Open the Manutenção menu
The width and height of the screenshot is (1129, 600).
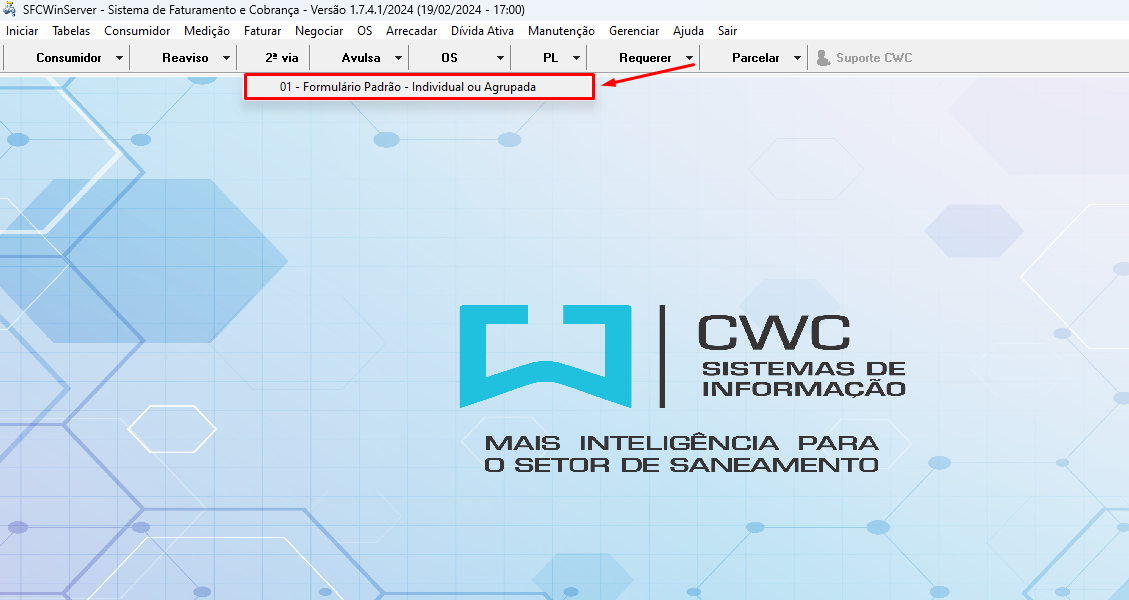(x=561, y=31)
